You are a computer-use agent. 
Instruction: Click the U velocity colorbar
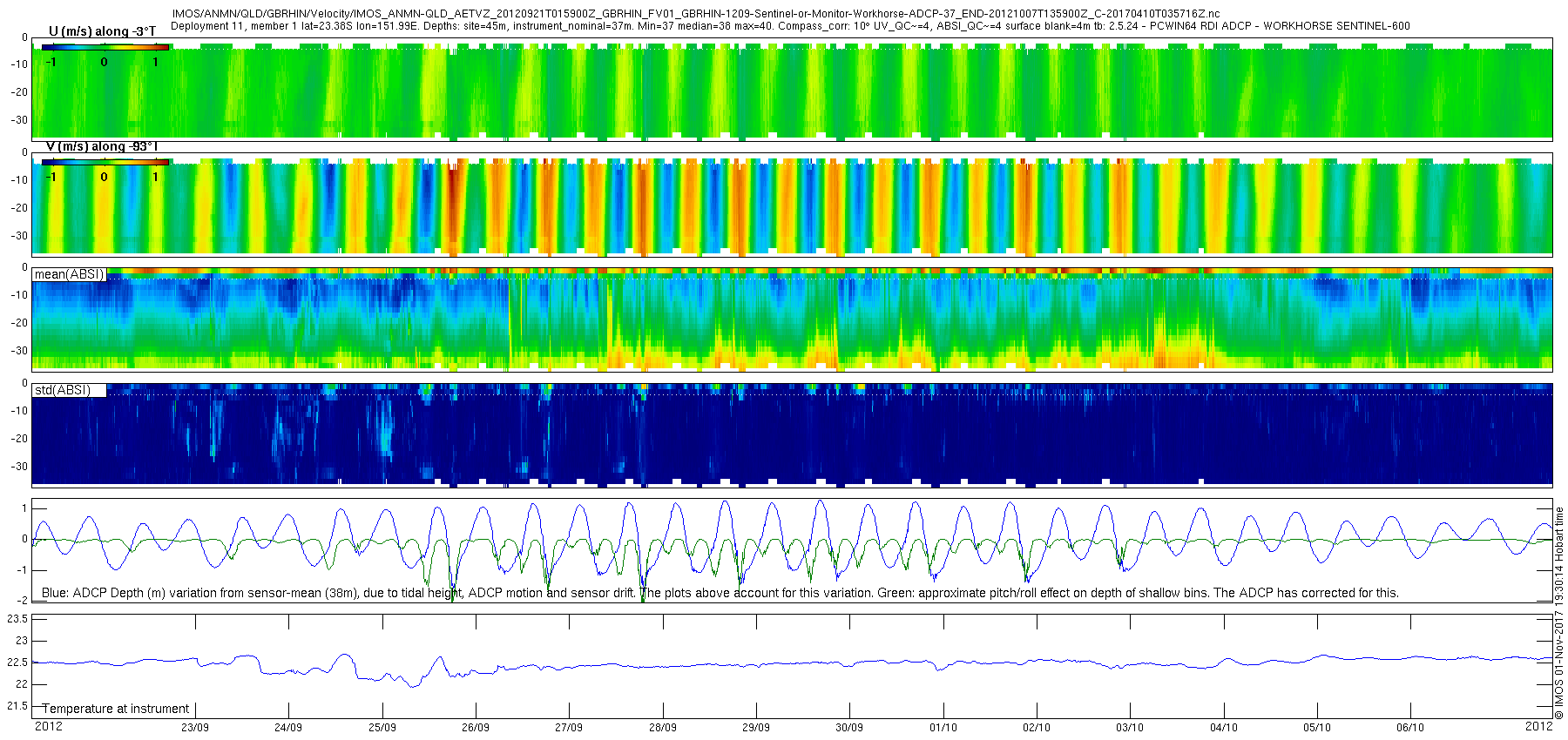tap(105, 47)
